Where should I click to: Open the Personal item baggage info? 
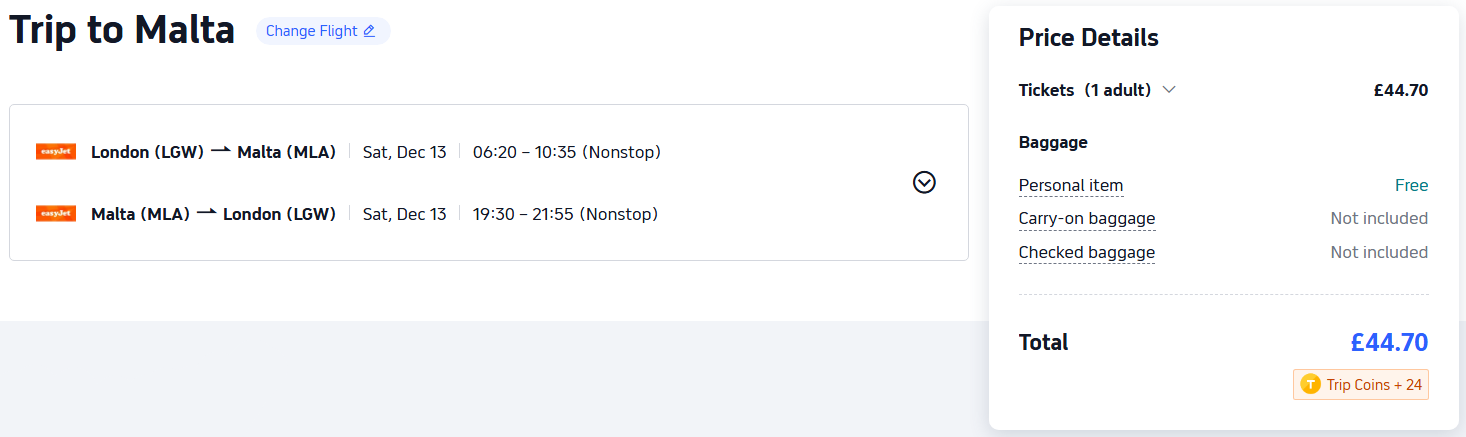point(1070,186)
